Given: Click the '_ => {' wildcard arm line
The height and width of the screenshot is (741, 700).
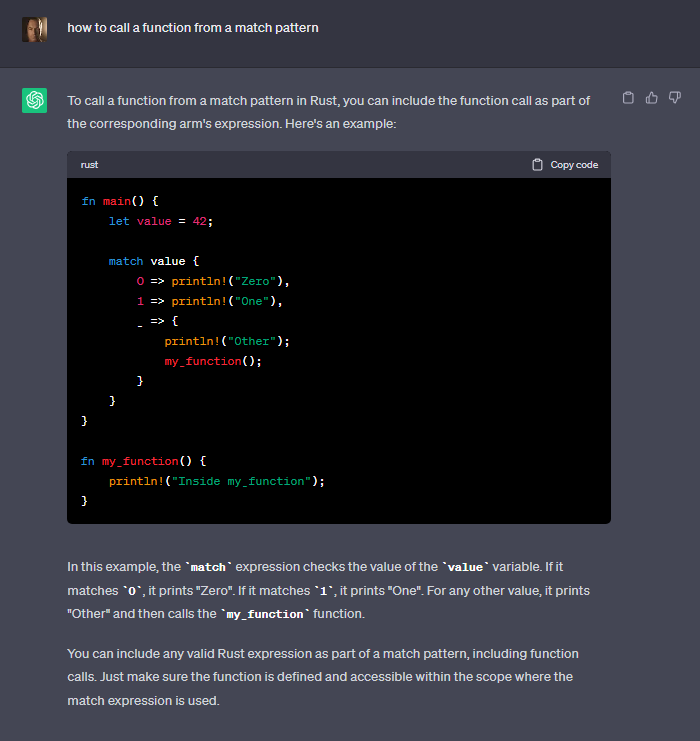Looking at the screenshot, I should (x=157, y=321).
